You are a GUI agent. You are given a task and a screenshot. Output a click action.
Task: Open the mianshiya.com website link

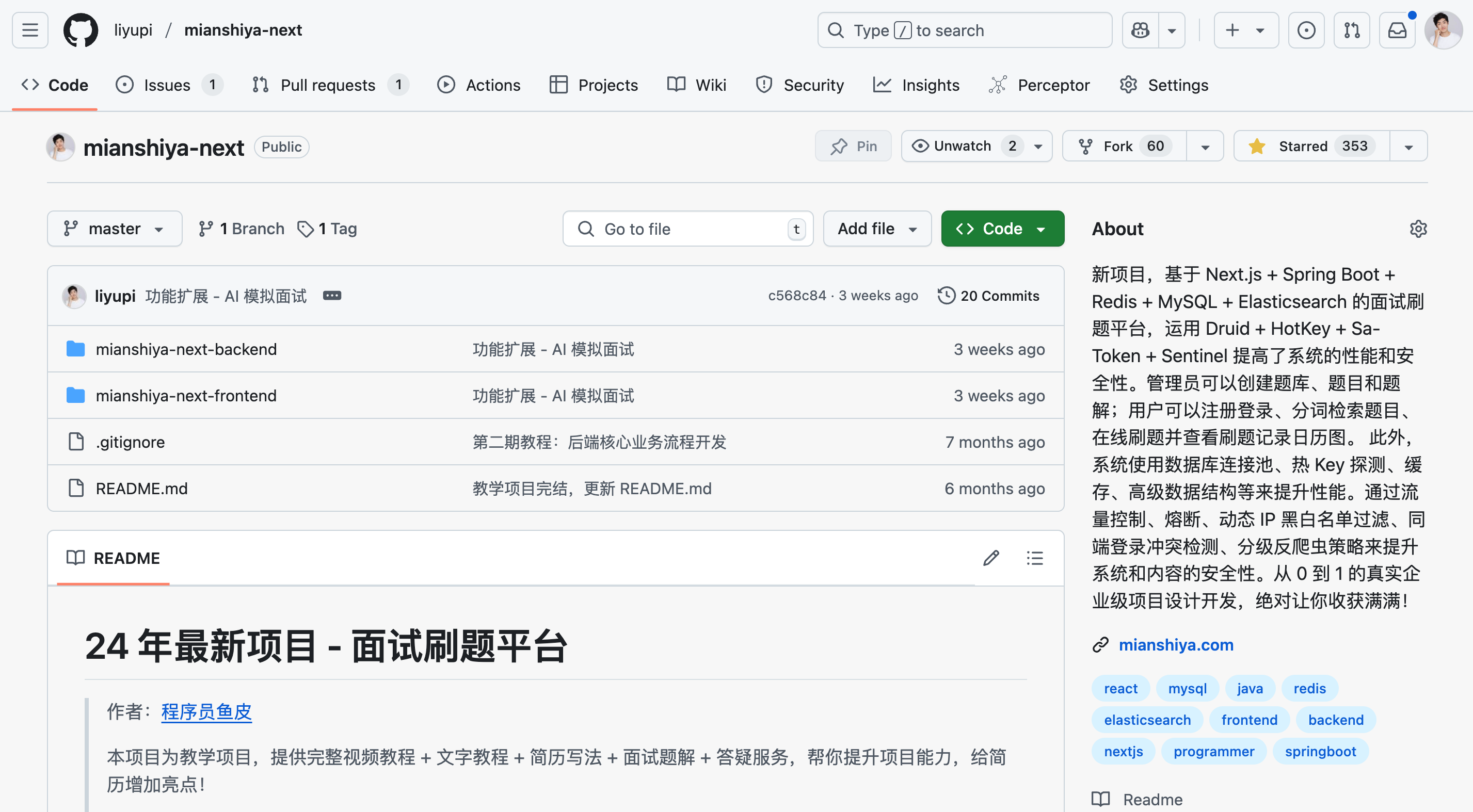[1176, 644]
